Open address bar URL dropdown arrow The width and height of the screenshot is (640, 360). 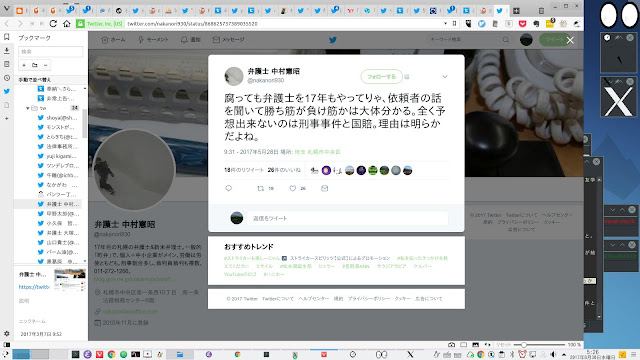[445, 24]
